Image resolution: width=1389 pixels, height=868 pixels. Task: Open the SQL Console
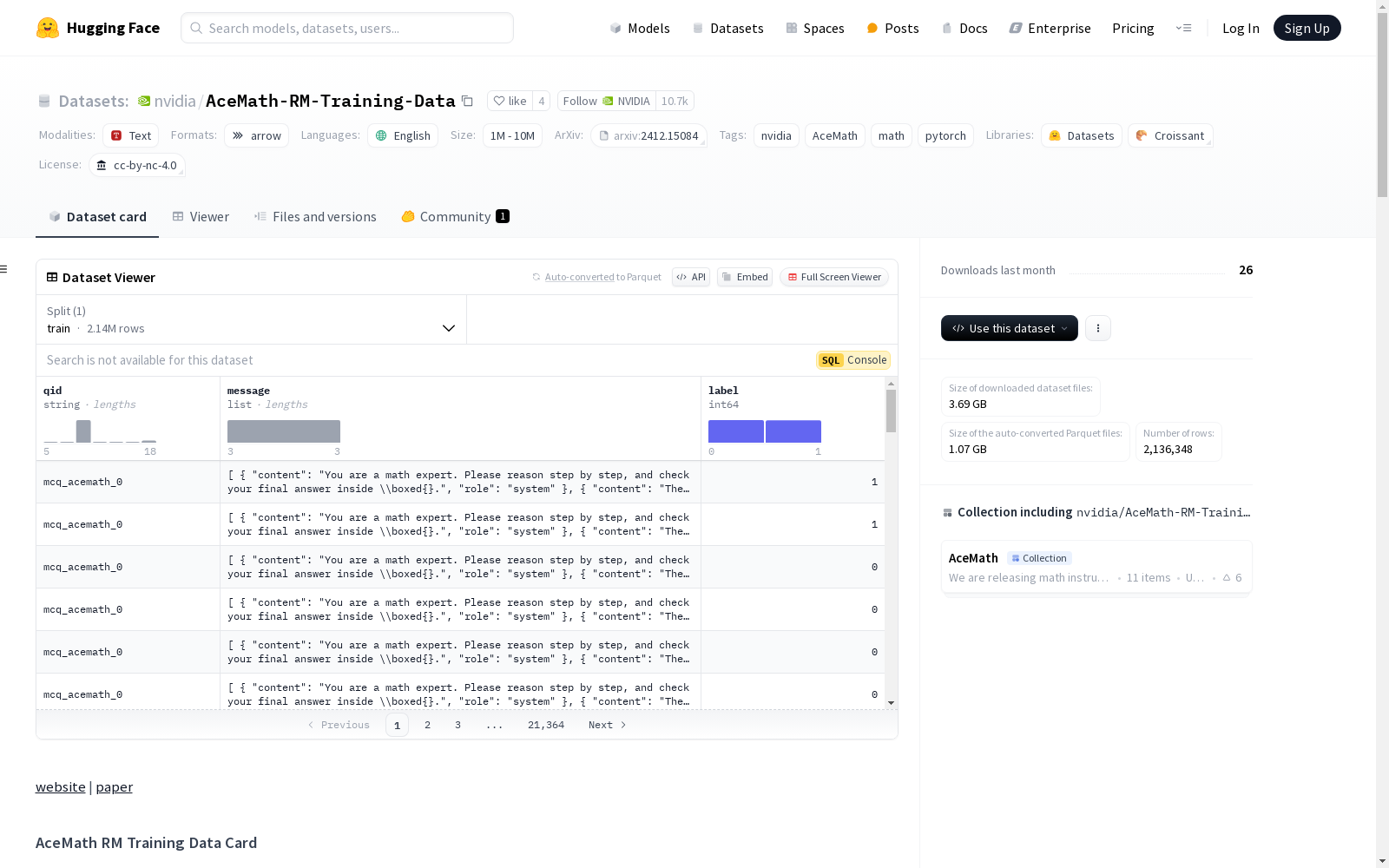point(853,360)
